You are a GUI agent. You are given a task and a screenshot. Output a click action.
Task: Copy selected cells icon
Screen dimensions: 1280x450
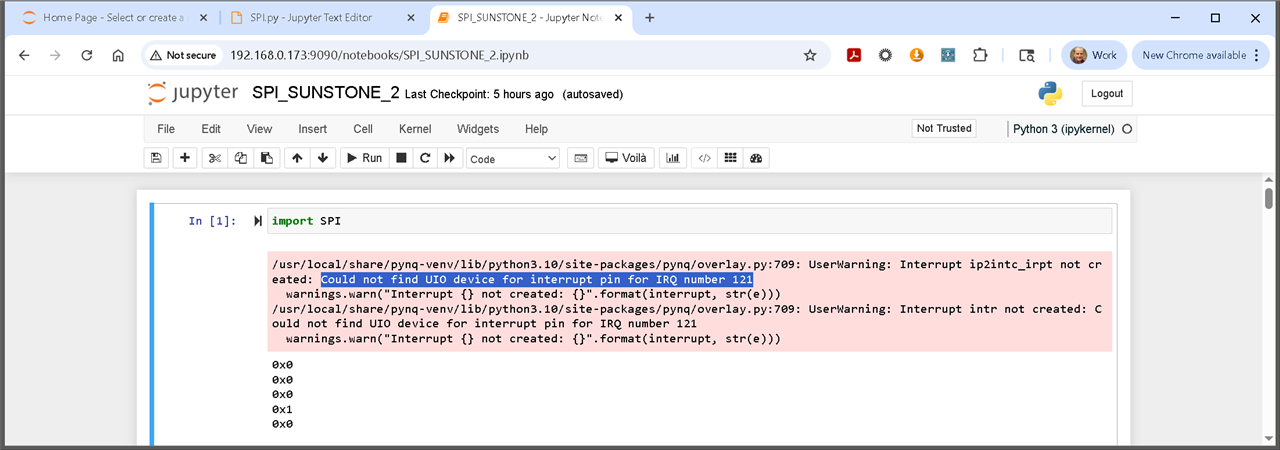240,158
